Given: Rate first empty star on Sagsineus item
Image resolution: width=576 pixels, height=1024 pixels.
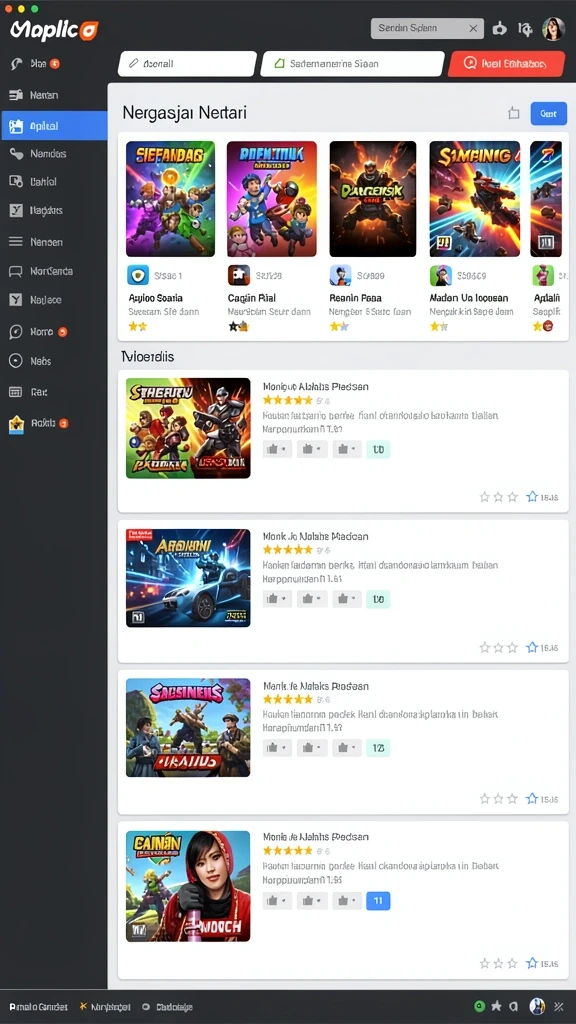Looking at the screenshot, I should pyautogui.click(x=485, y=799).
